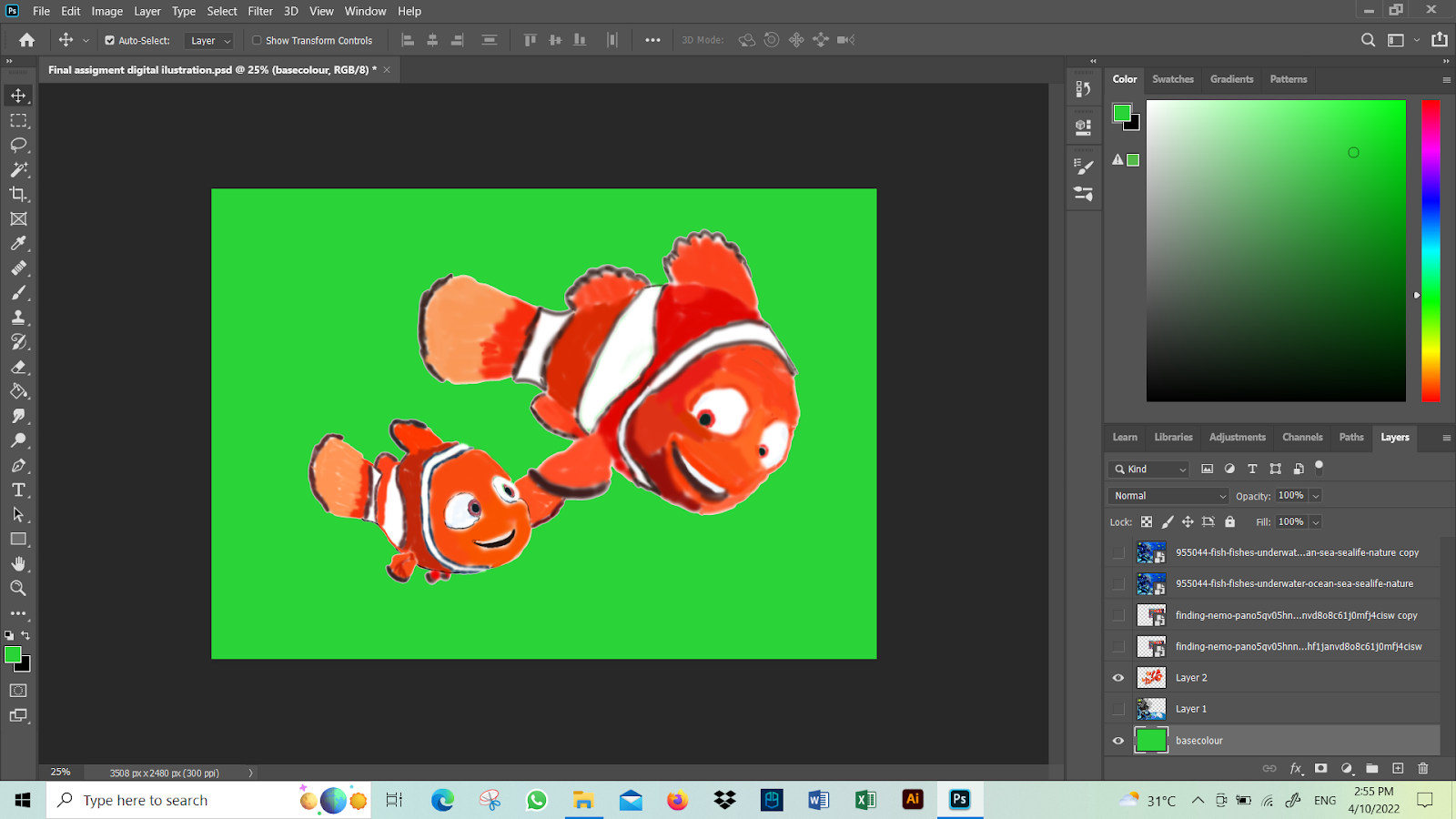
Task: Open the blend mode Normal dropdown
Action: [x=1168, y=496]
